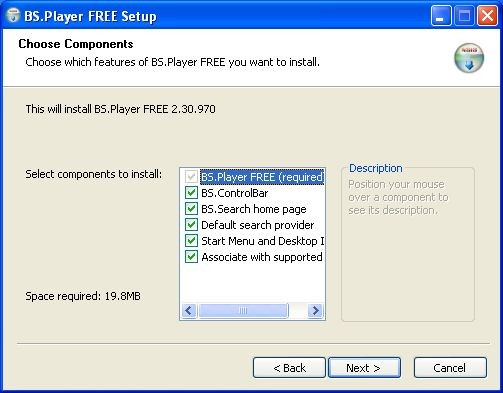Viewport: 503px width, 393px height.
Task: Click the Description group box label
Action: [376, 168]
